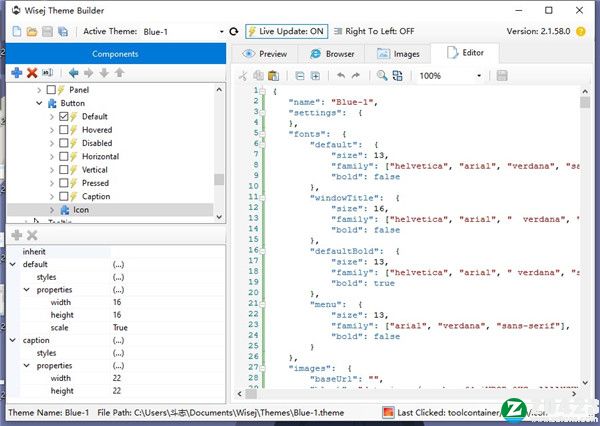The image size is (600, 426).
Task: Open the Active Theme dropdown
Action: coord(222,32)
